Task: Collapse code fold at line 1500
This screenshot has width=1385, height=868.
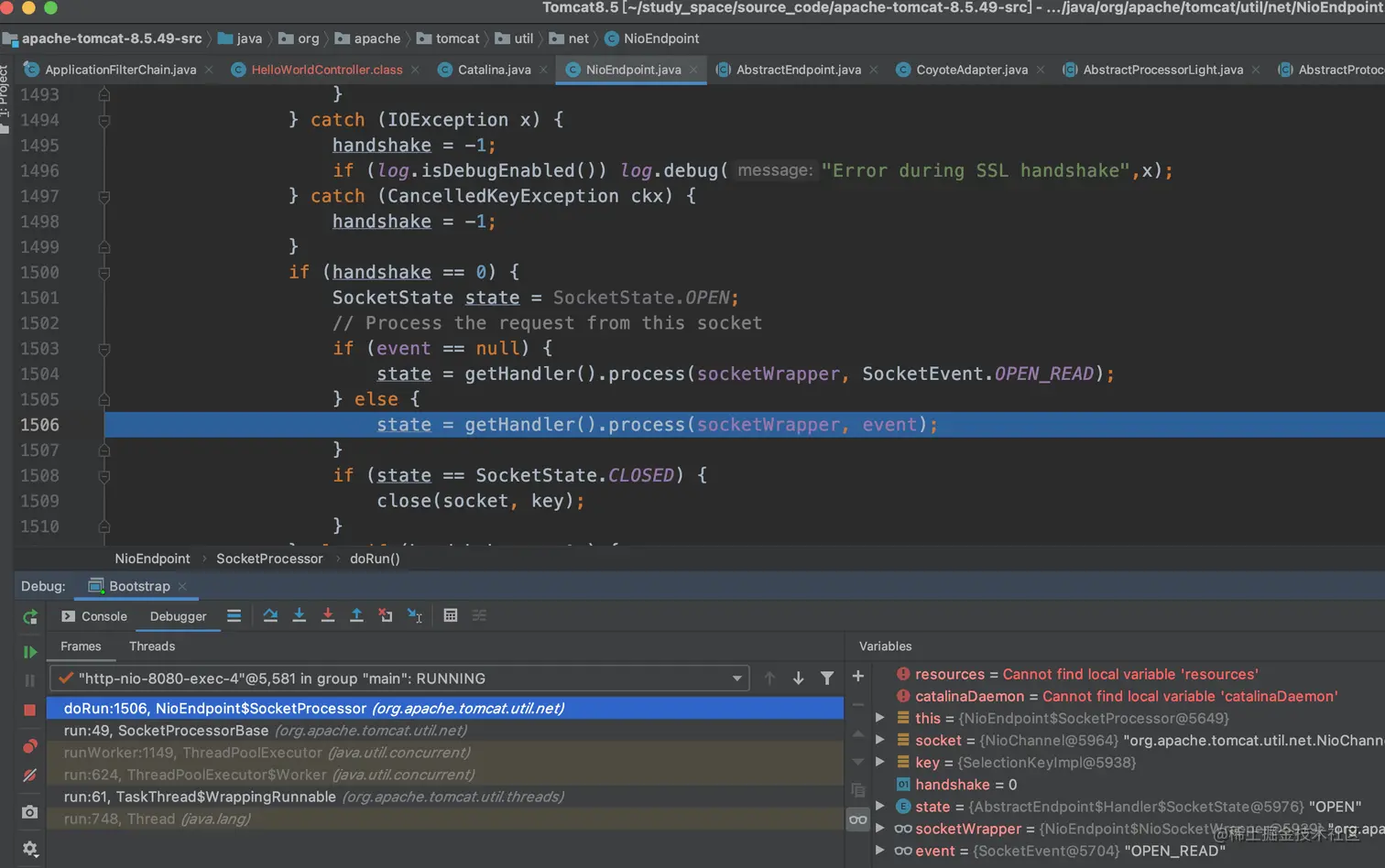Action: click(x=104, y=273)
